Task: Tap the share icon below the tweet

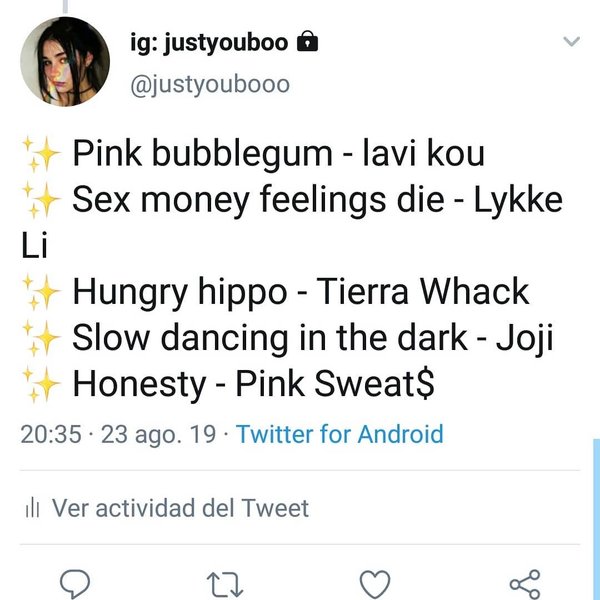Action: (524, 582)
